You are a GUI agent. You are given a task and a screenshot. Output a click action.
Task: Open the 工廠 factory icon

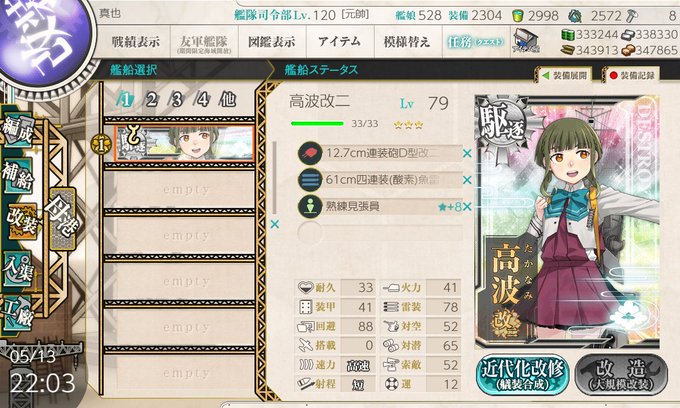click(x=18, y=313)
